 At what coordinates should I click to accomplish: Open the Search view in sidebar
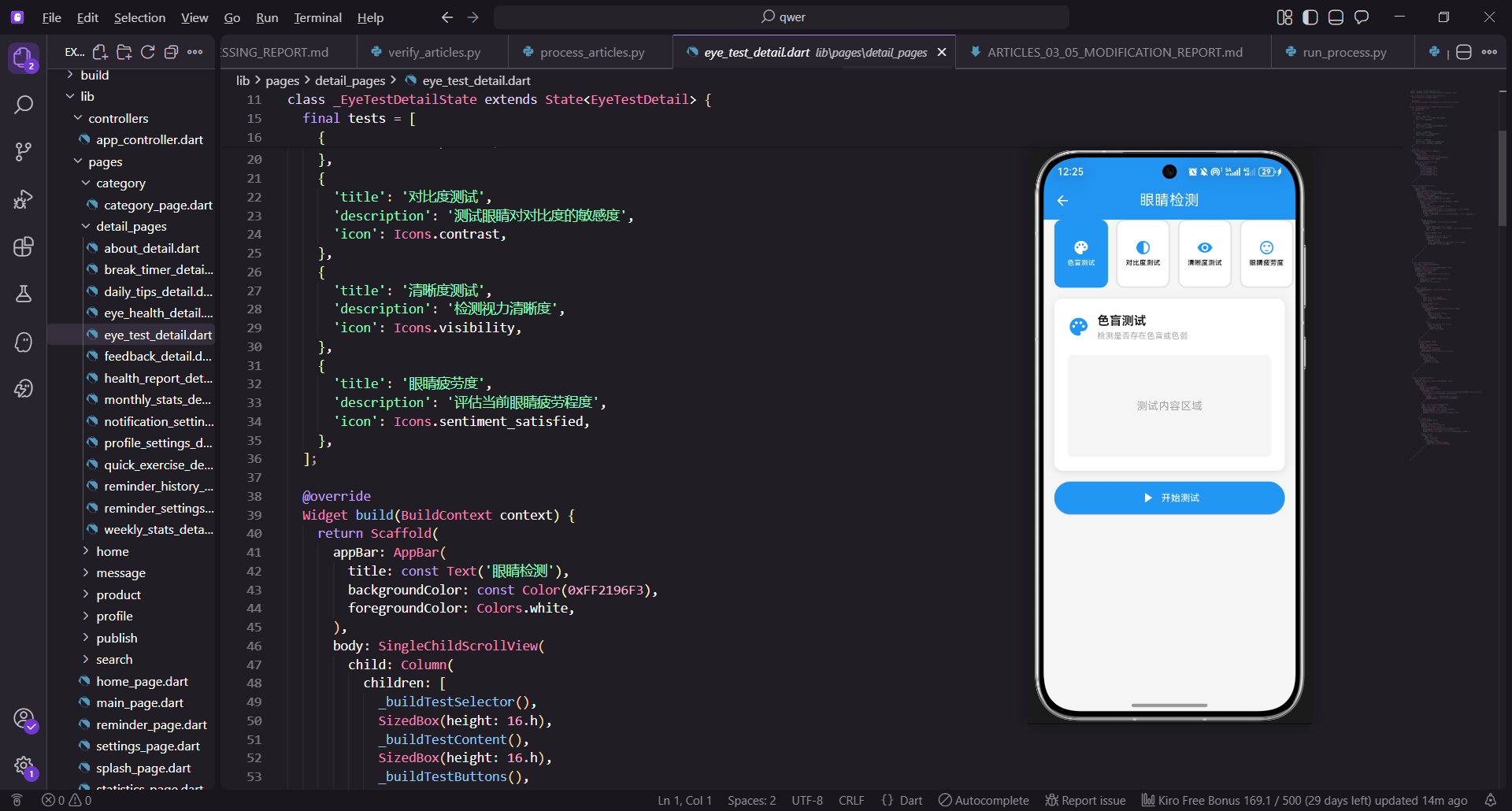tap(24, 104)
